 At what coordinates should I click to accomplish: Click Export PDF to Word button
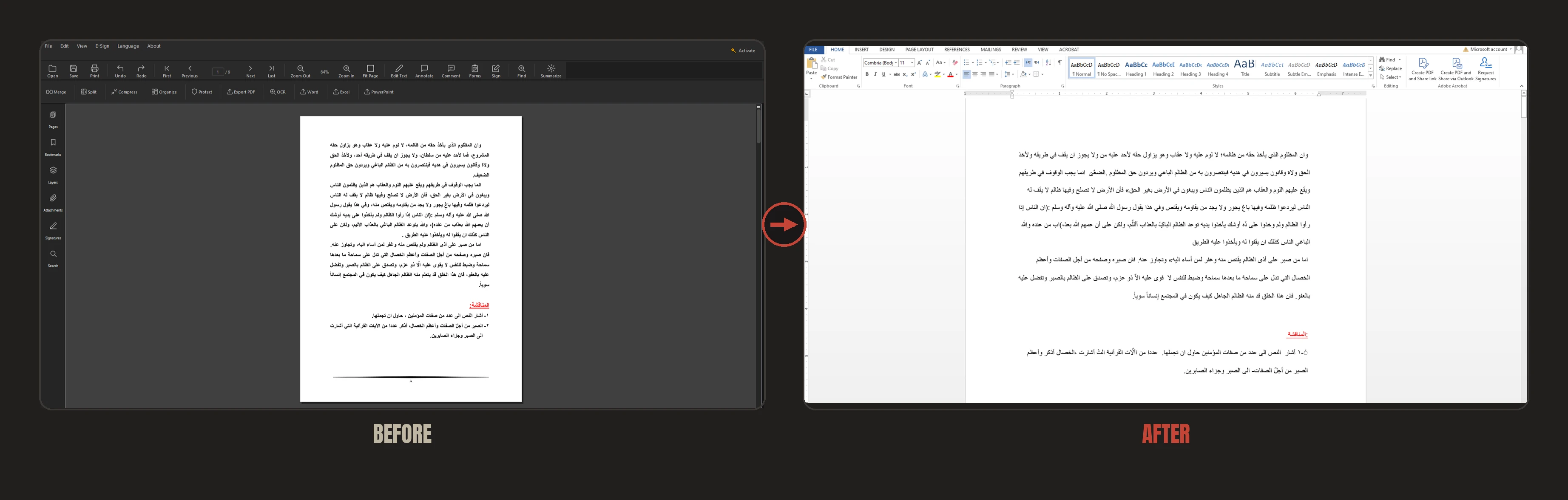pyautogui.click(x=309, y=92)
